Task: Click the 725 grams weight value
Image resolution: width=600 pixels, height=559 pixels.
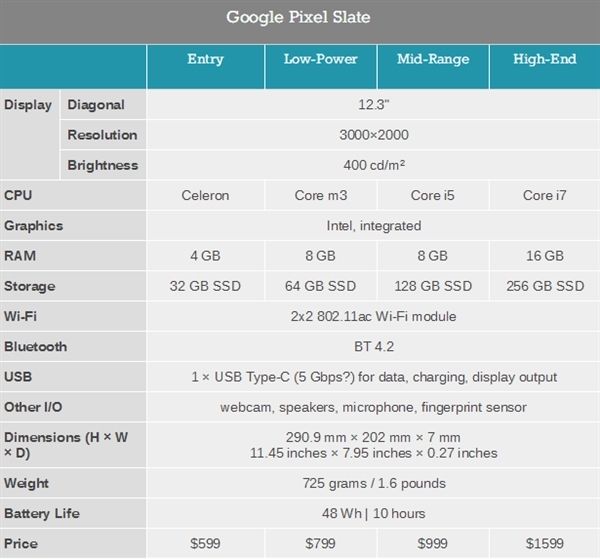Action: (373, 483)
